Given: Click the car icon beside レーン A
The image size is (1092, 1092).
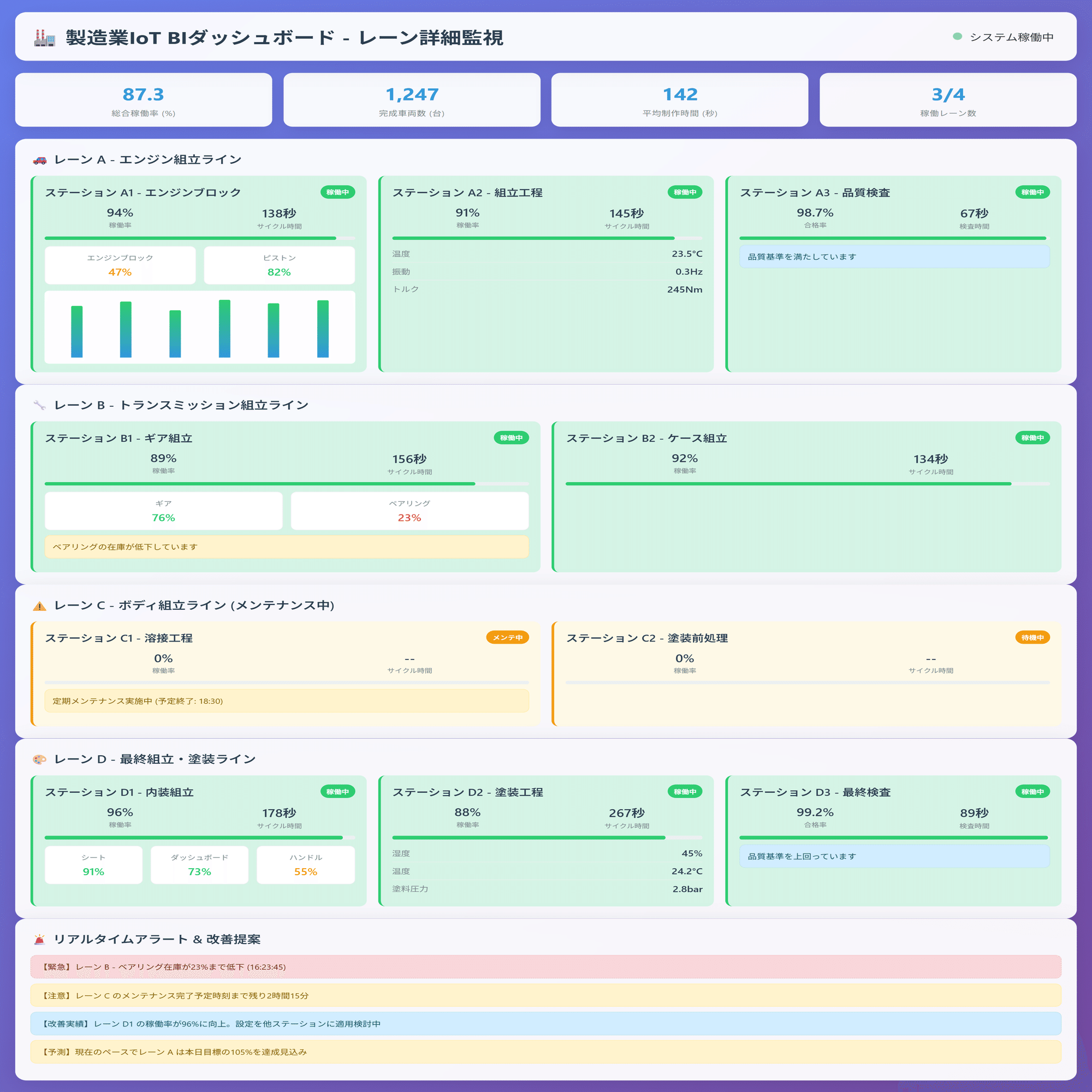Looking at the screenshot, I should click(x=39, y=160).
